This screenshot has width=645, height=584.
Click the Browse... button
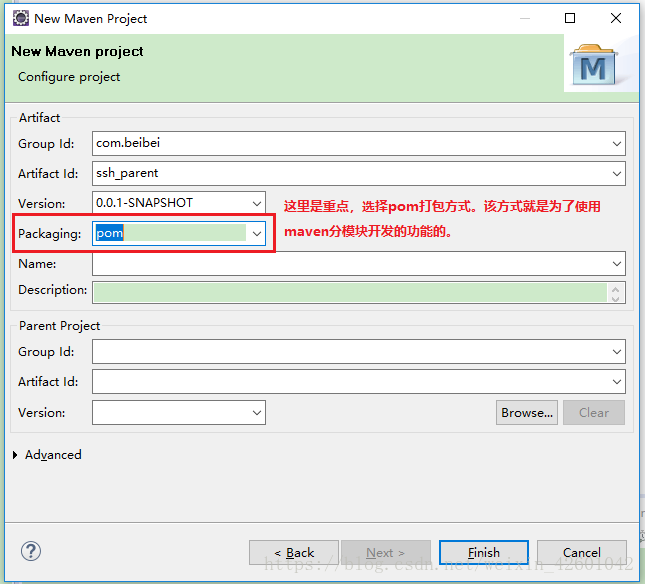(527, 413)
